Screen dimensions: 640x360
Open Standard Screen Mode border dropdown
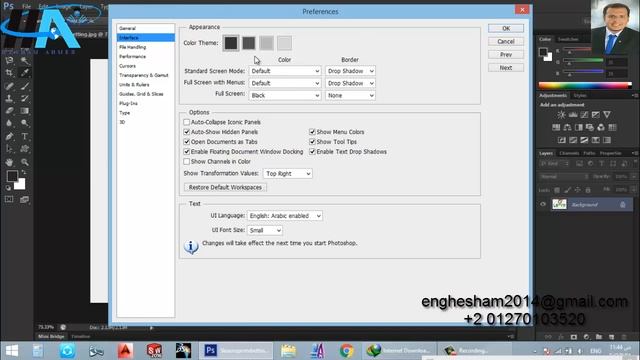tap(350, 71)
